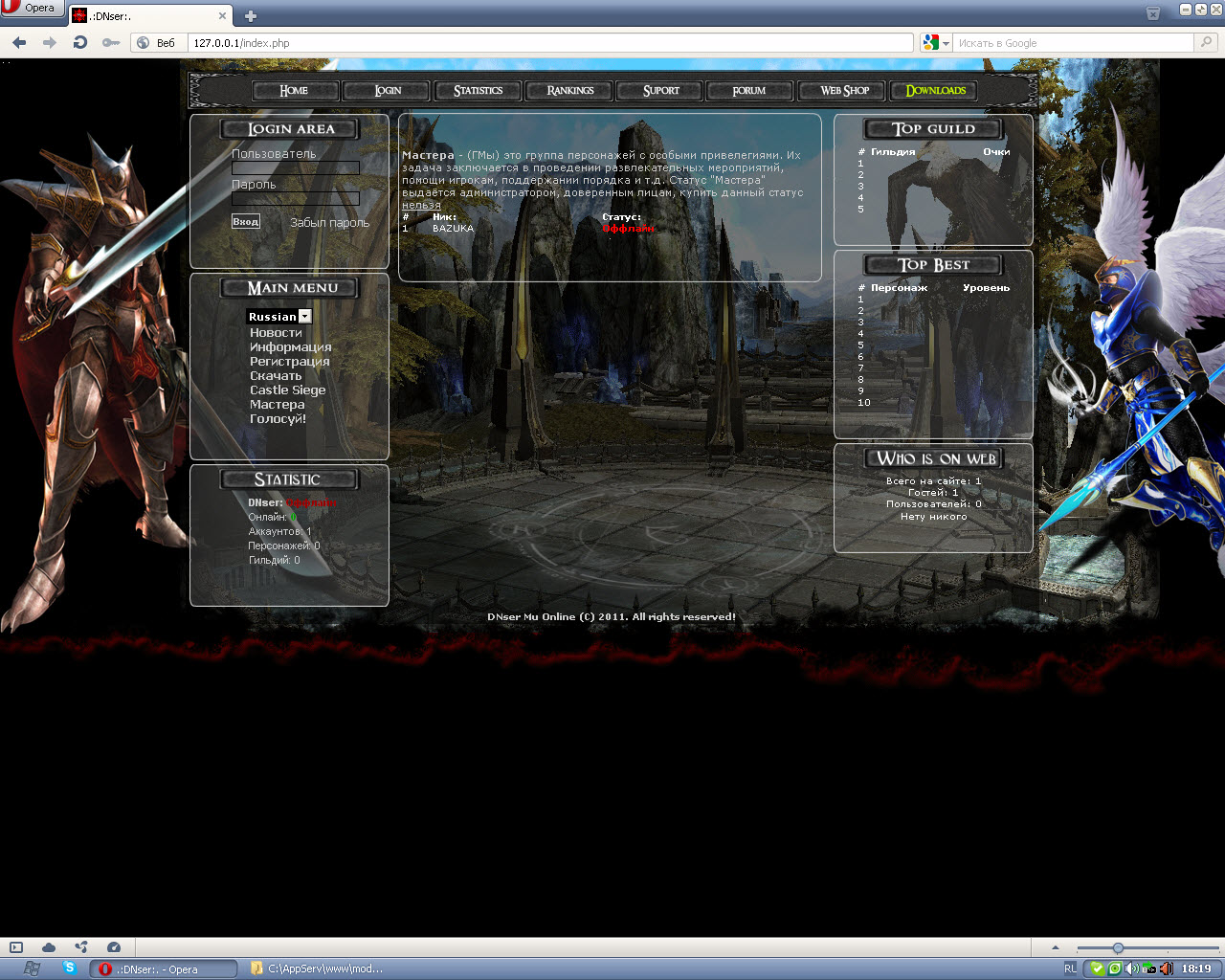Reload the page with the refresh icon

[80, 42]
